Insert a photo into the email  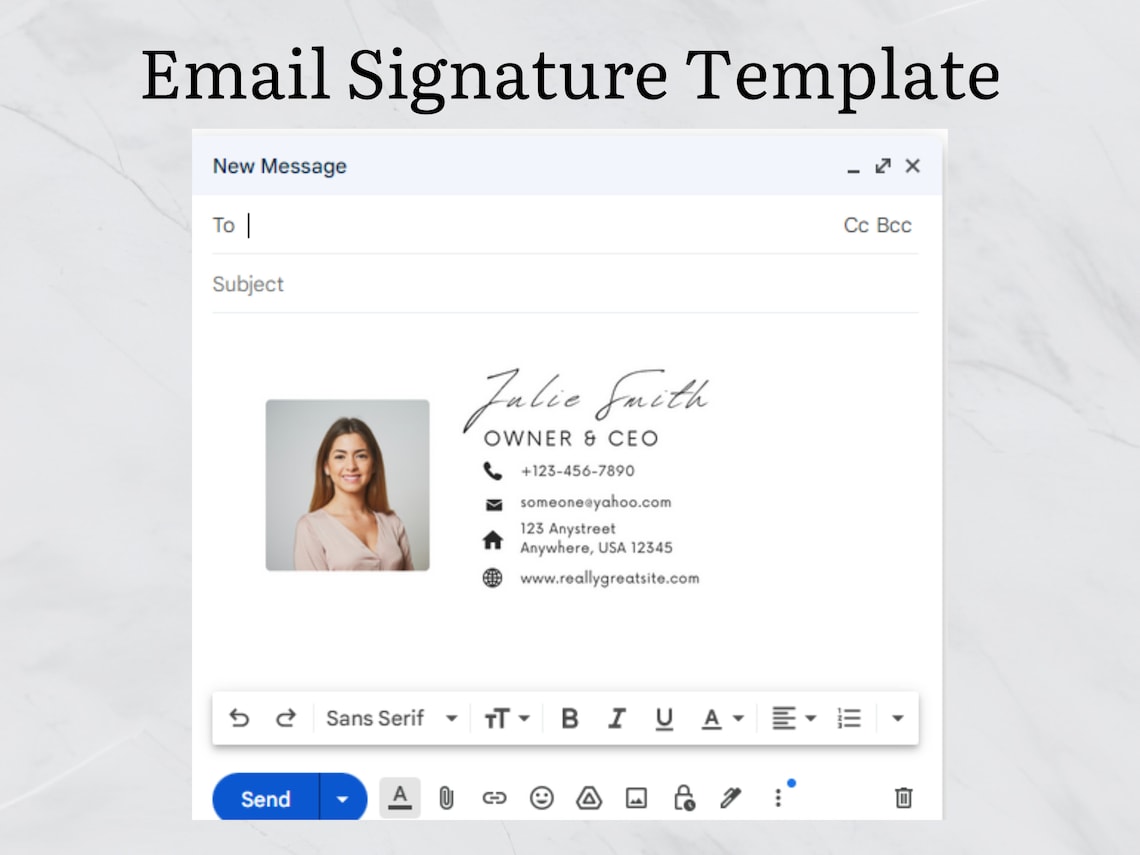635,797
